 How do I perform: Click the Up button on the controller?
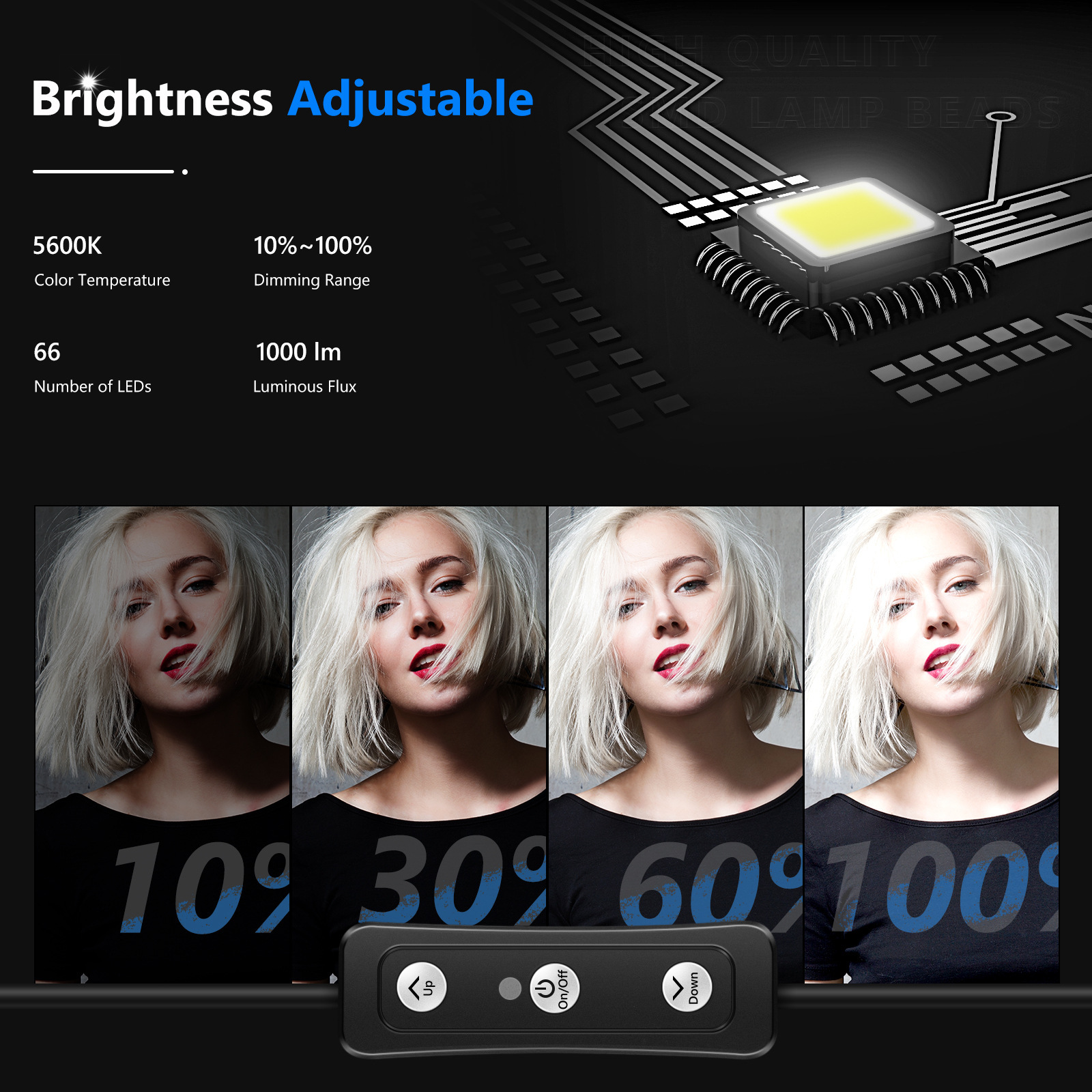pos(422,987)
